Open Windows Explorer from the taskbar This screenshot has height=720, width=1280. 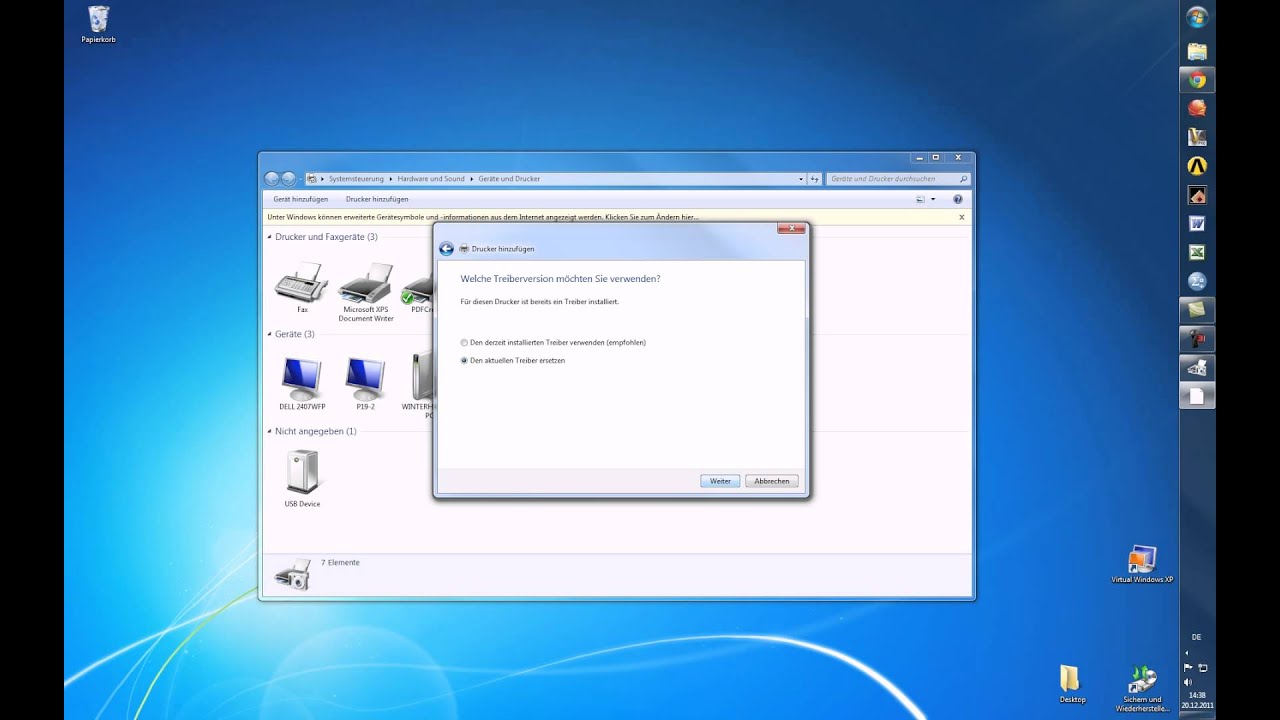[1197, 51]
